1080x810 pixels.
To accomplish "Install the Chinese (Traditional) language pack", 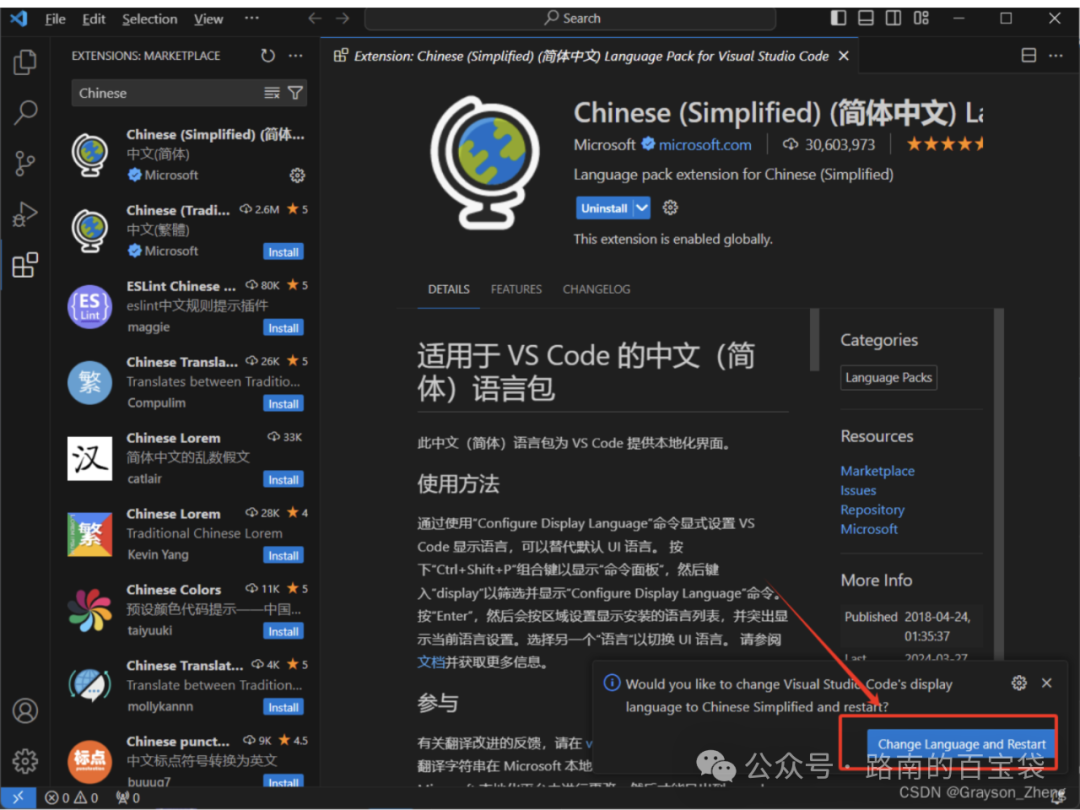I will coord(283,252).
